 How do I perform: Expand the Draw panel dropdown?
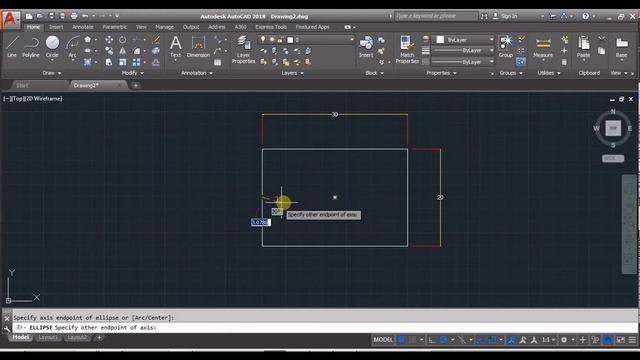coord(51,73)
